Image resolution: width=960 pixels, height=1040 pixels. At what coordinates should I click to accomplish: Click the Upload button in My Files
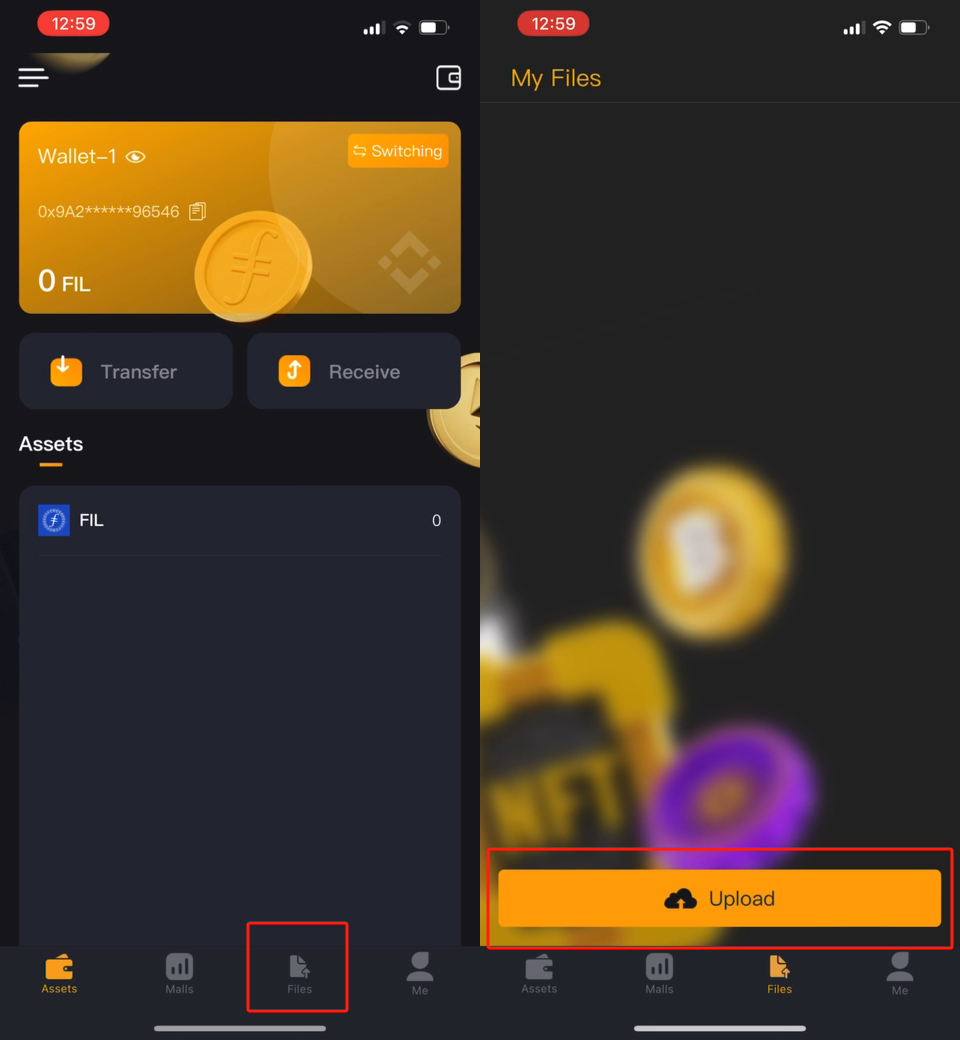pyautogui.click(x=719, y=898)
